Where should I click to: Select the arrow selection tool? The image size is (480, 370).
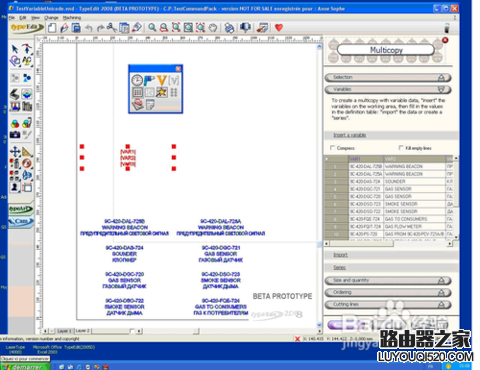15,49
